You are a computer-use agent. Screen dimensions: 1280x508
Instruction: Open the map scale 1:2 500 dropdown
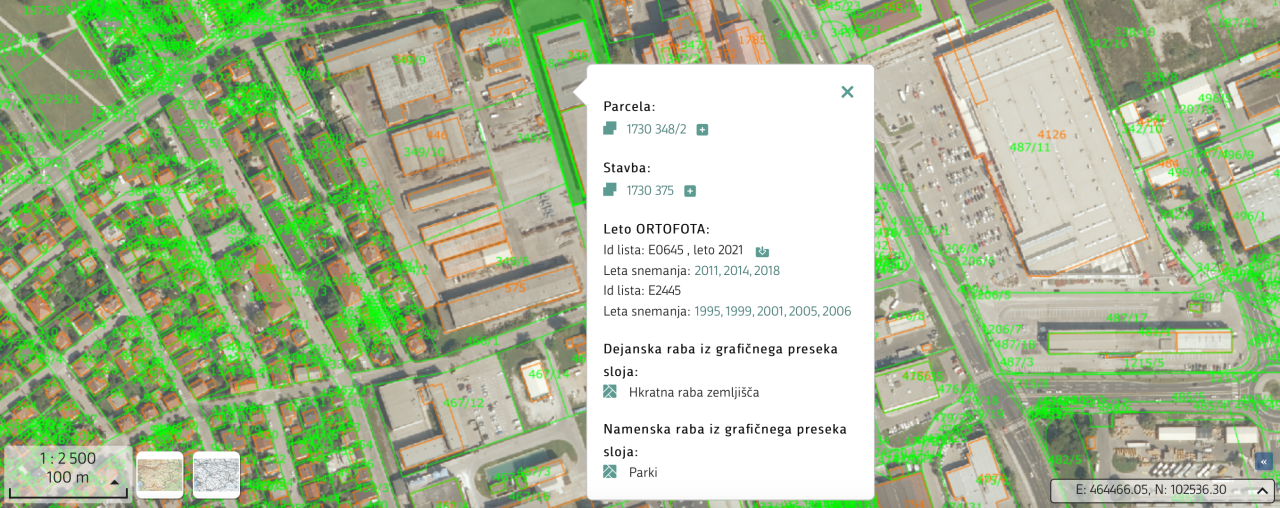[x=114, y=482]
